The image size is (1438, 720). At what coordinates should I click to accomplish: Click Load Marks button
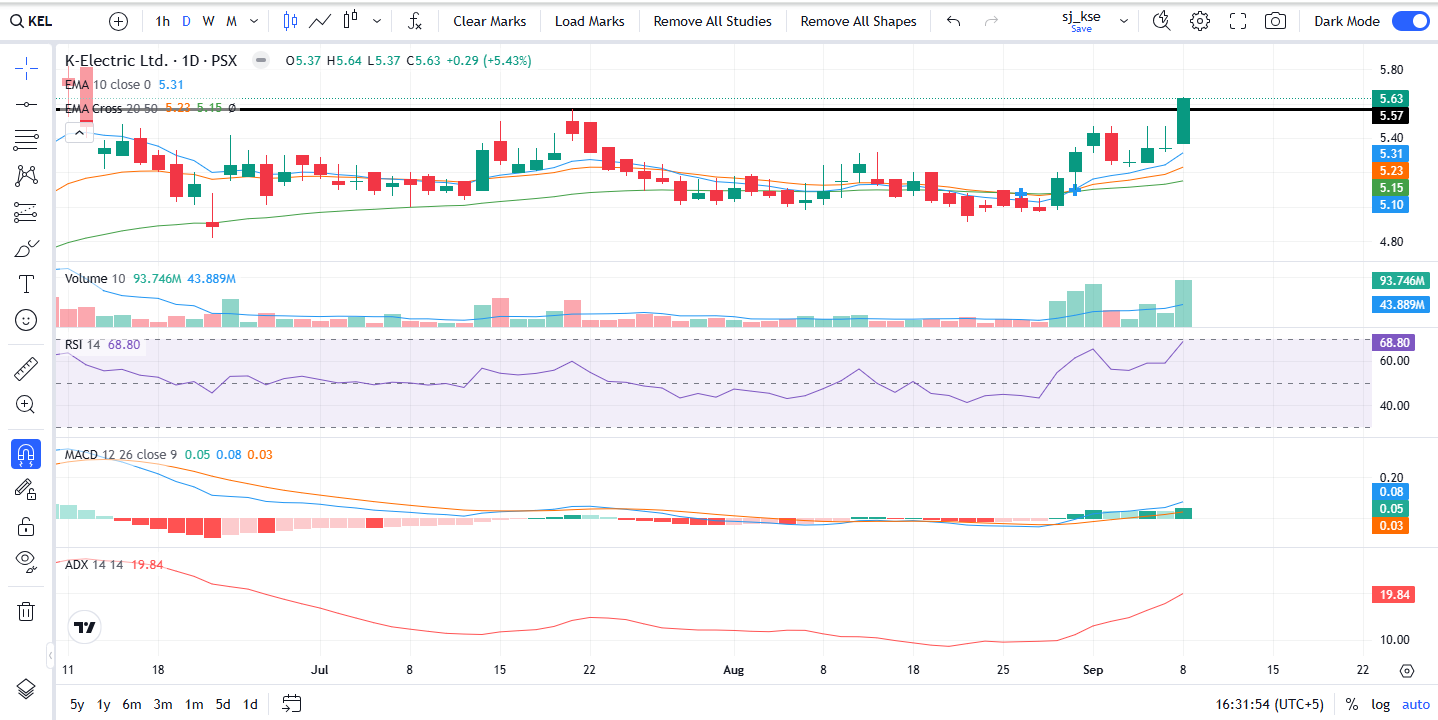590,21
